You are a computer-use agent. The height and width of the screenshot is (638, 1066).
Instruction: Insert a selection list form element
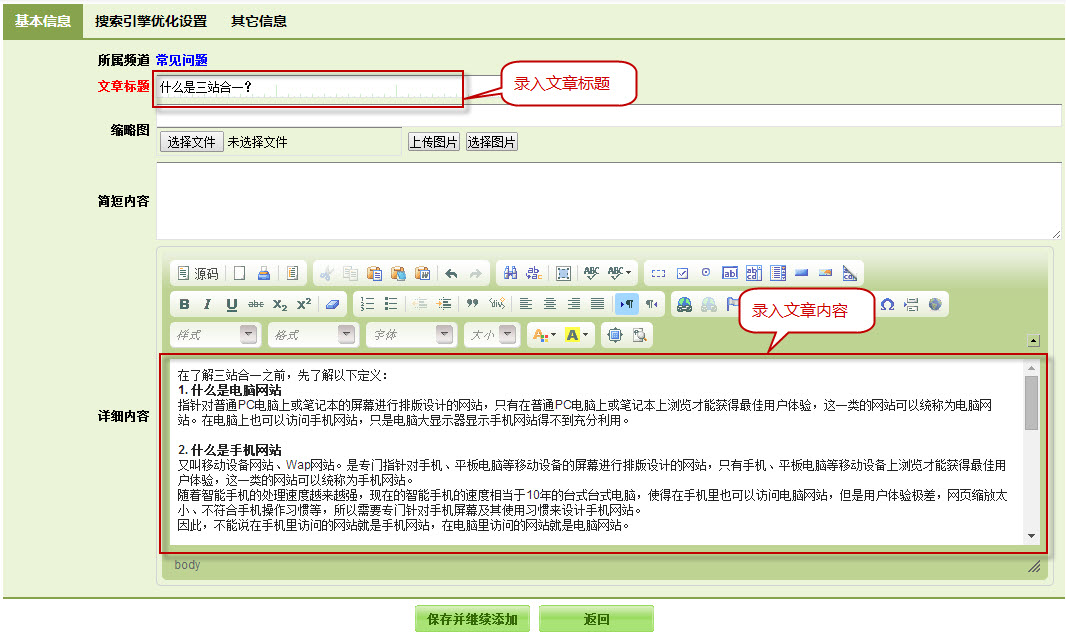point(778,273)
